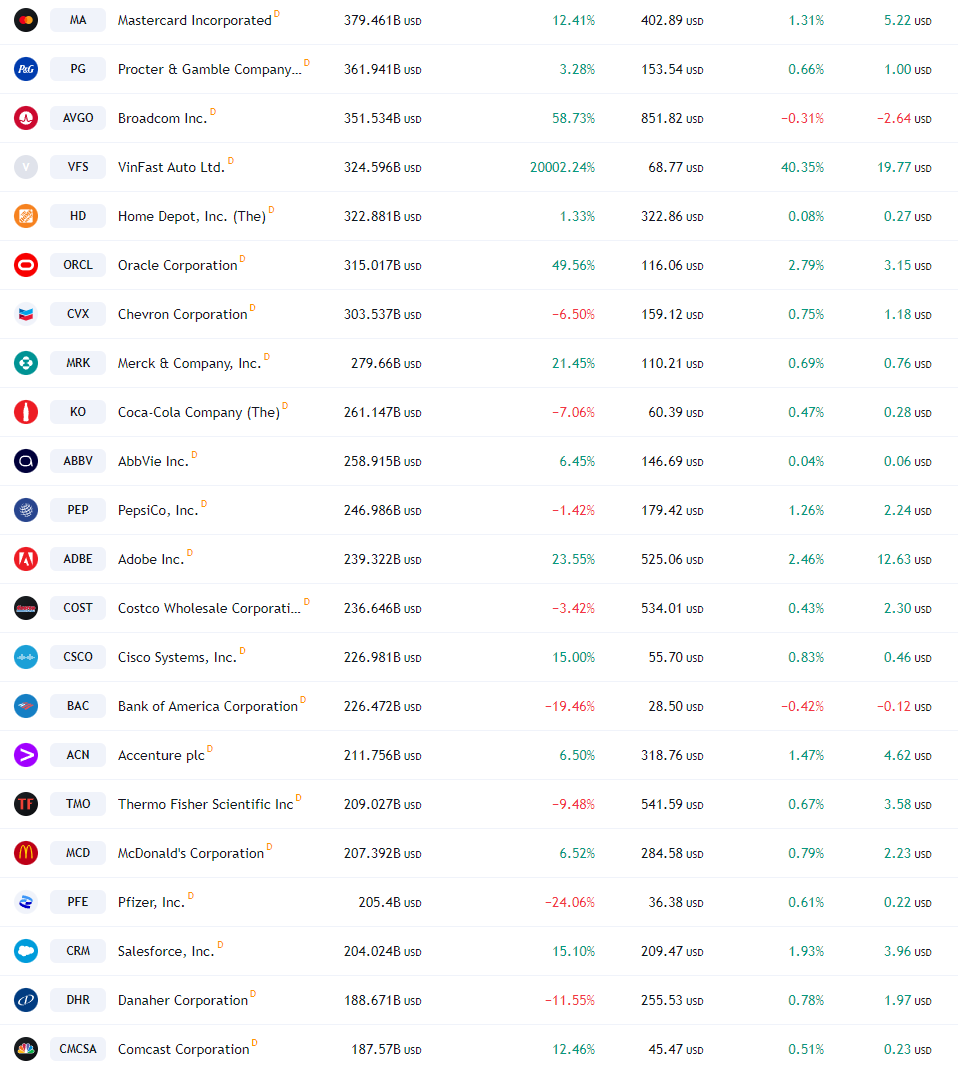958x1070 pixels.
Task: Select the ABBV ticker badge
Action: click(78, 461)
